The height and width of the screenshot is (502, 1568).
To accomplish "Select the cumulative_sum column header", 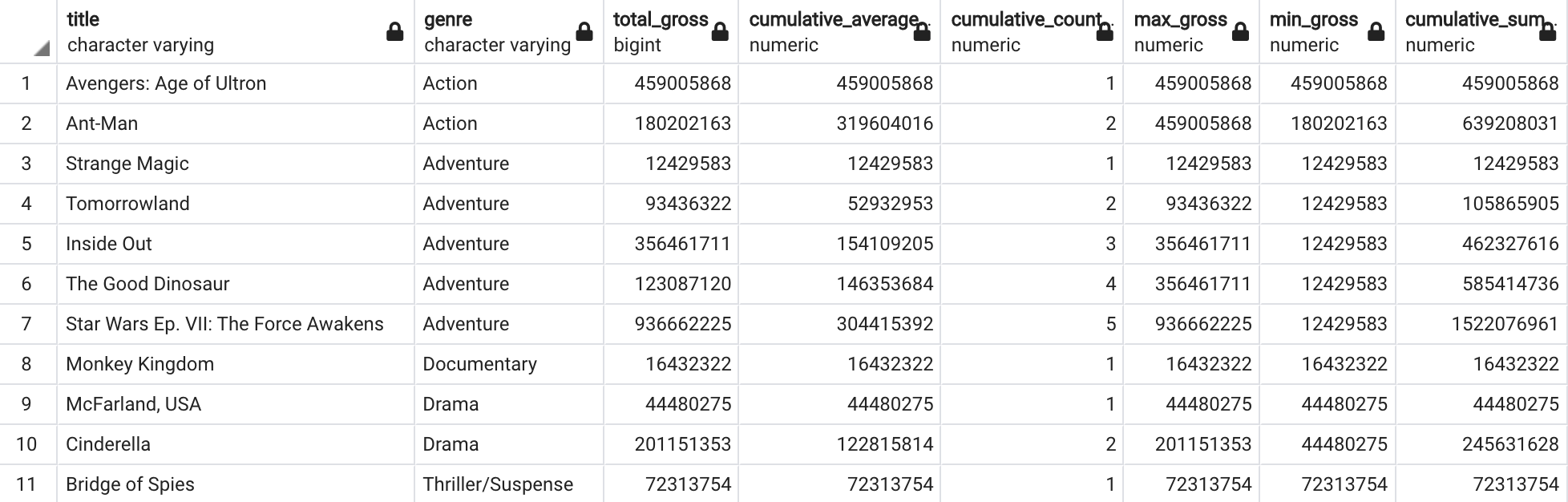I will click(x=1481, y=31).
